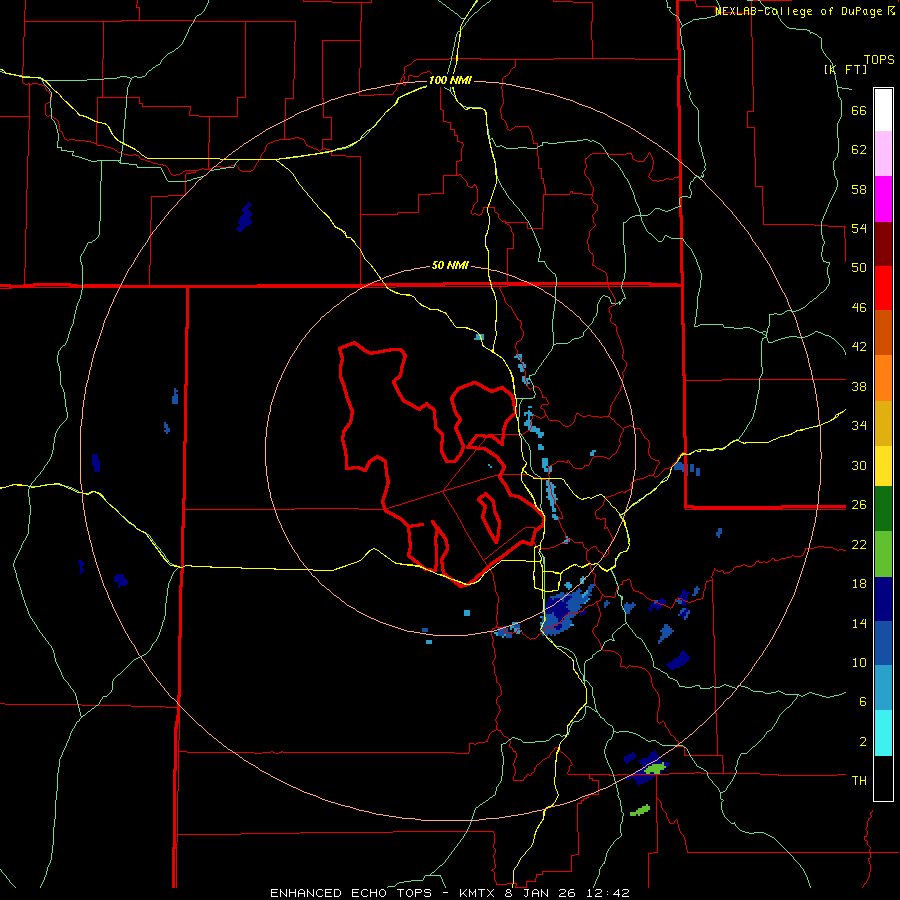Click the legend value "50"

click(859, 268)
